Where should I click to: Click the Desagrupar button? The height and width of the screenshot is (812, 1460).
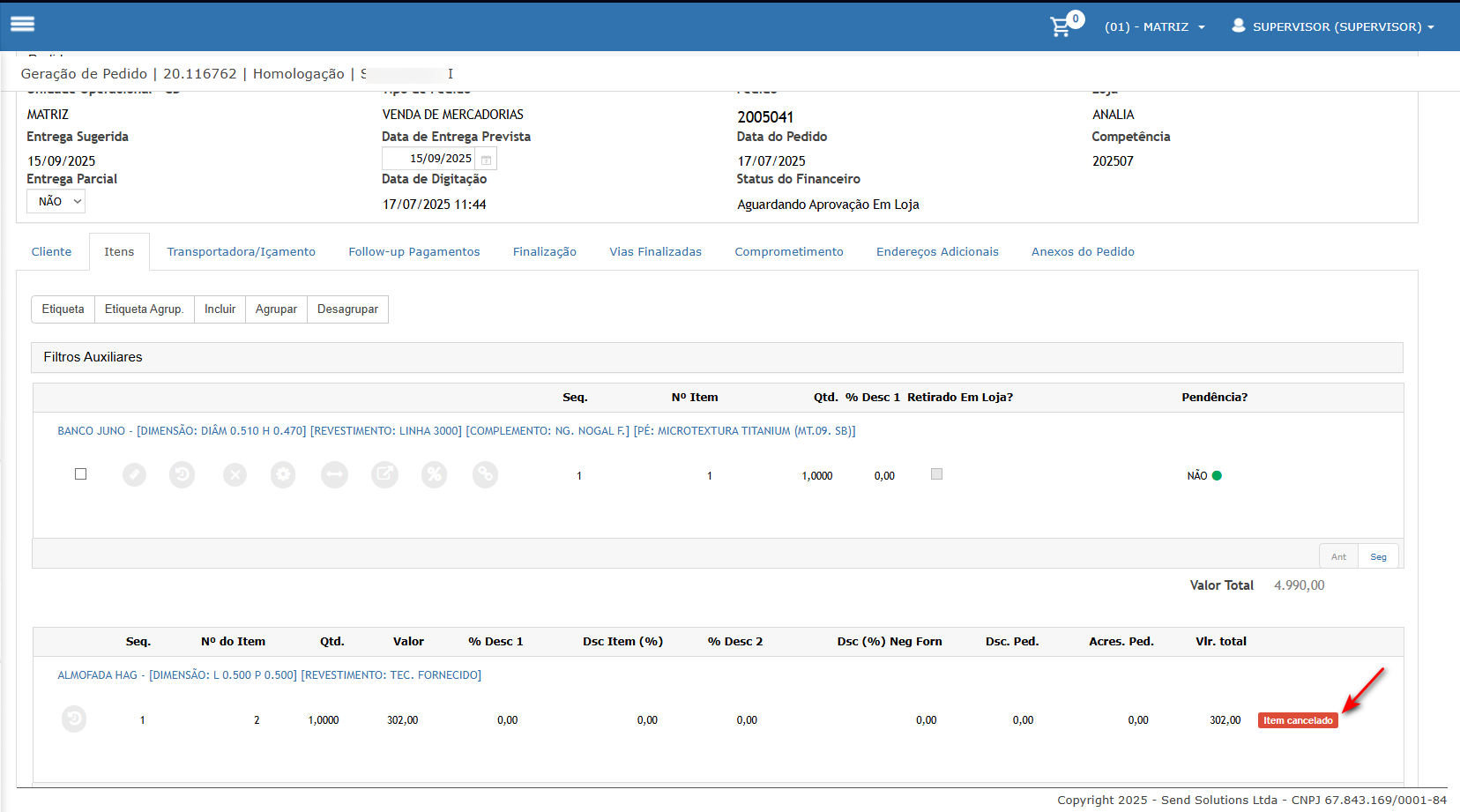(x=348, y=309)
